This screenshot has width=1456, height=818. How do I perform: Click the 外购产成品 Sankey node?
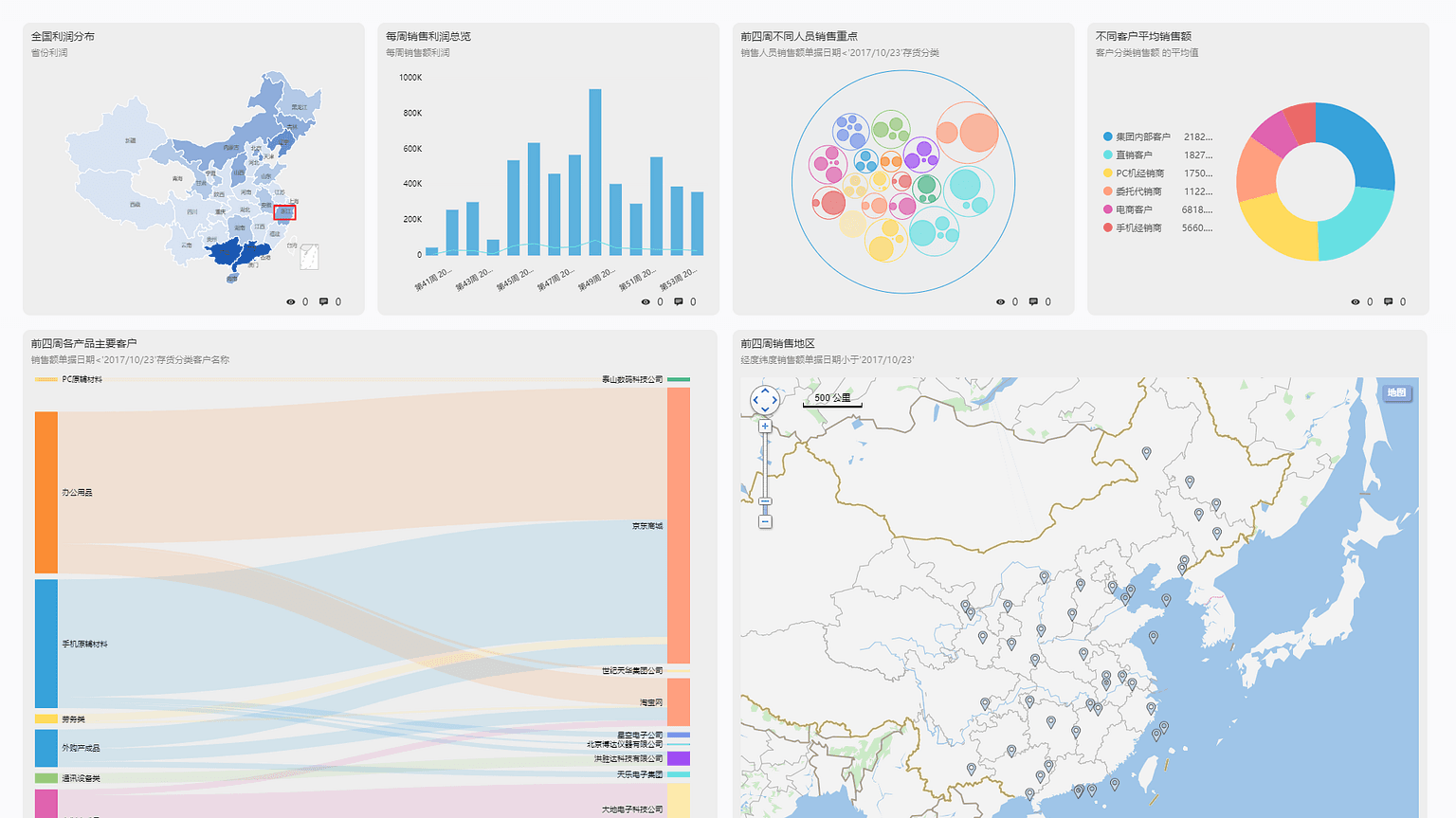[46, 748]
